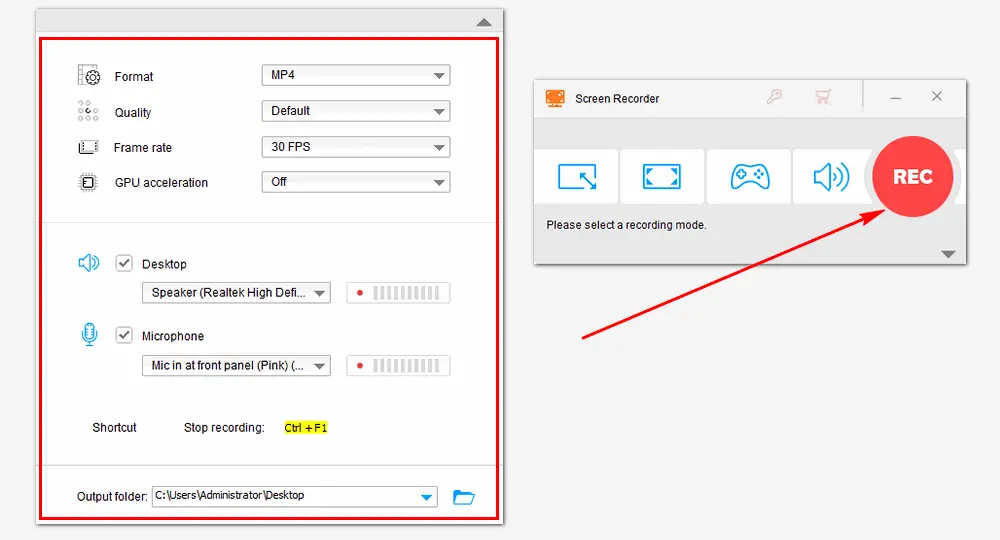Expand the Output folder path dropdown arrow
Image resolution: width=1000 pixels, height=540 pixels.
point(427,497)
